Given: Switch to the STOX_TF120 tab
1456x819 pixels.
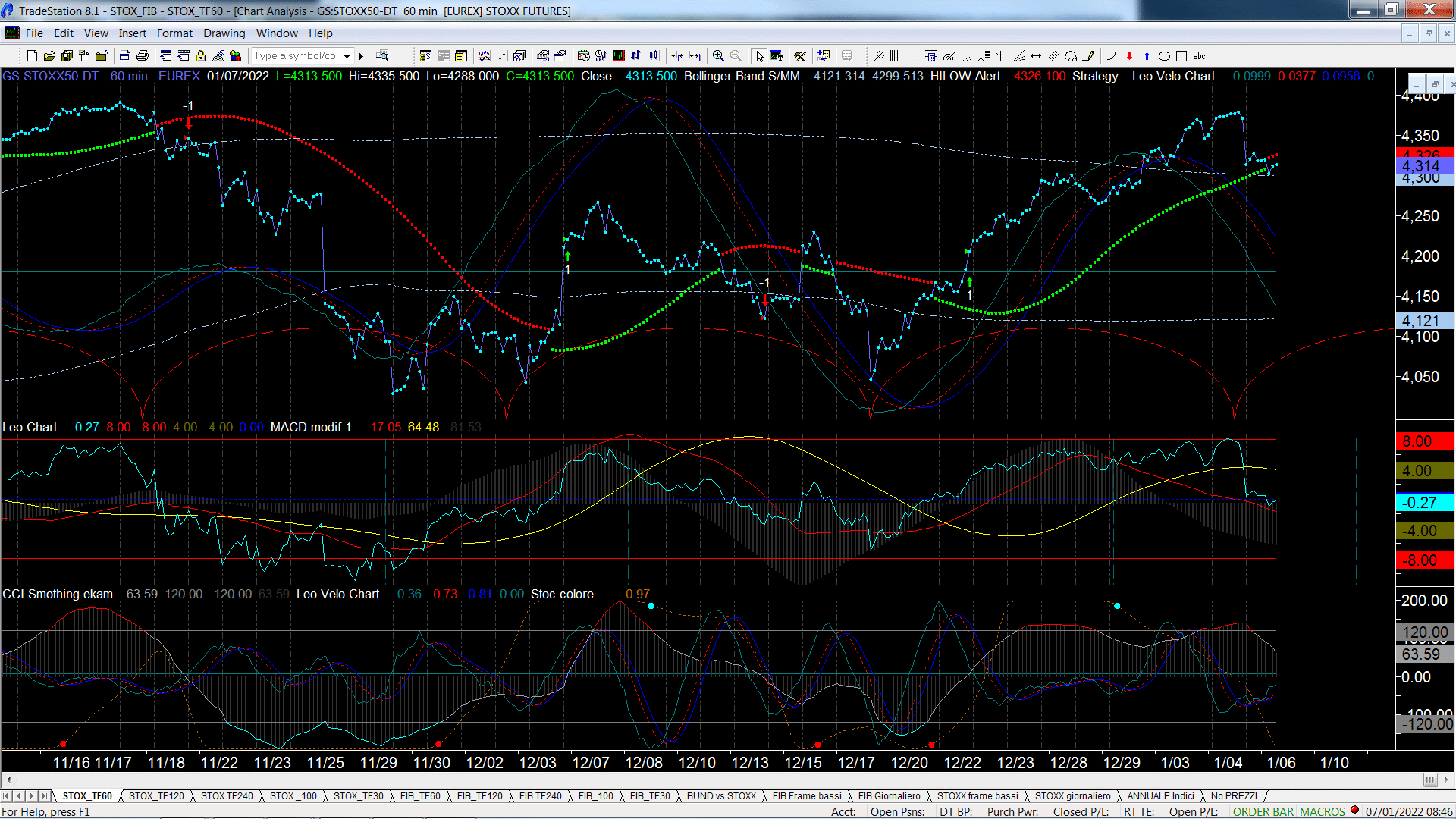Looking at the screenshot, I should [156, 795].
